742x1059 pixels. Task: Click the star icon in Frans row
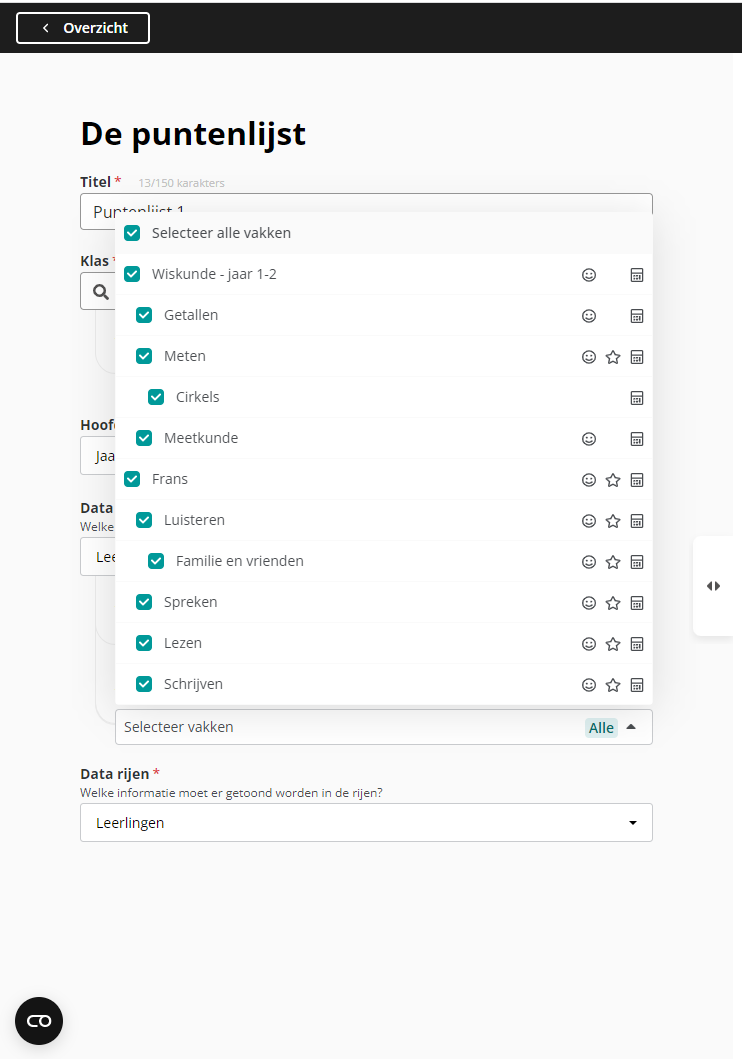[613, 480]
